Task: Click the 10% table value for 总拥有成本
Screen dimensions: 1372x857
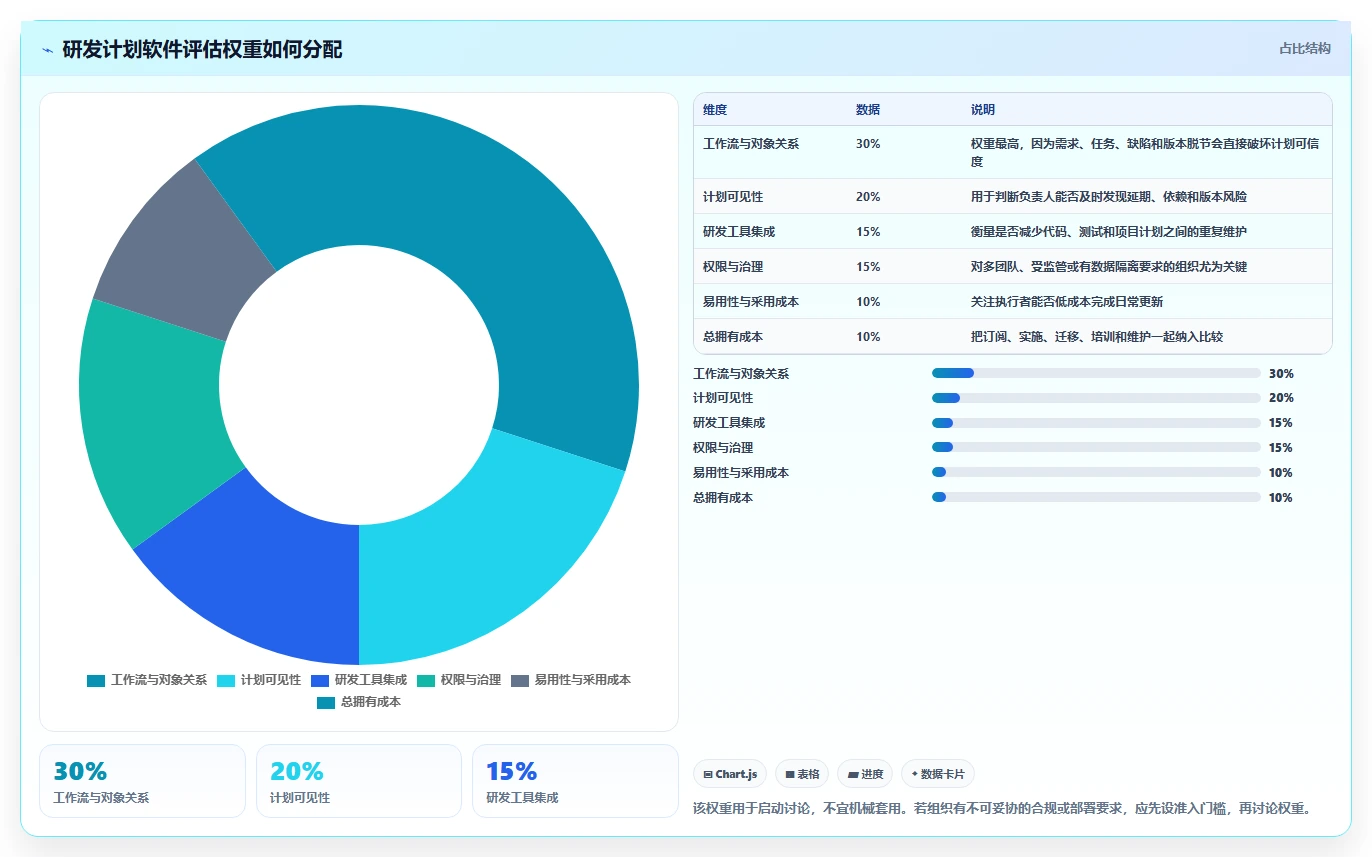Action: [x=868, y=337]
